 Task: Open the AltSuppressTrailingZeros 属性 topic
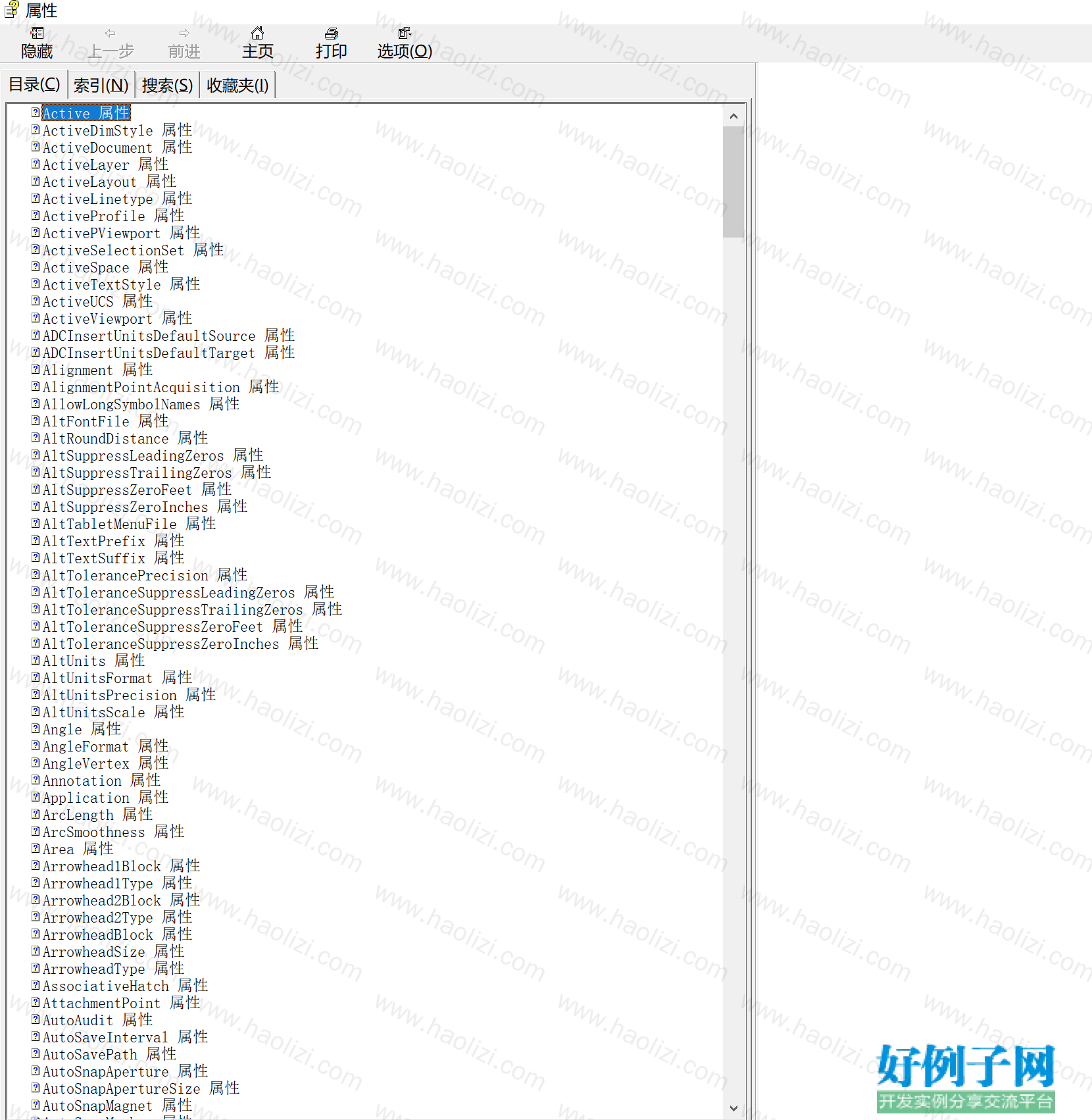click(157, 472)
